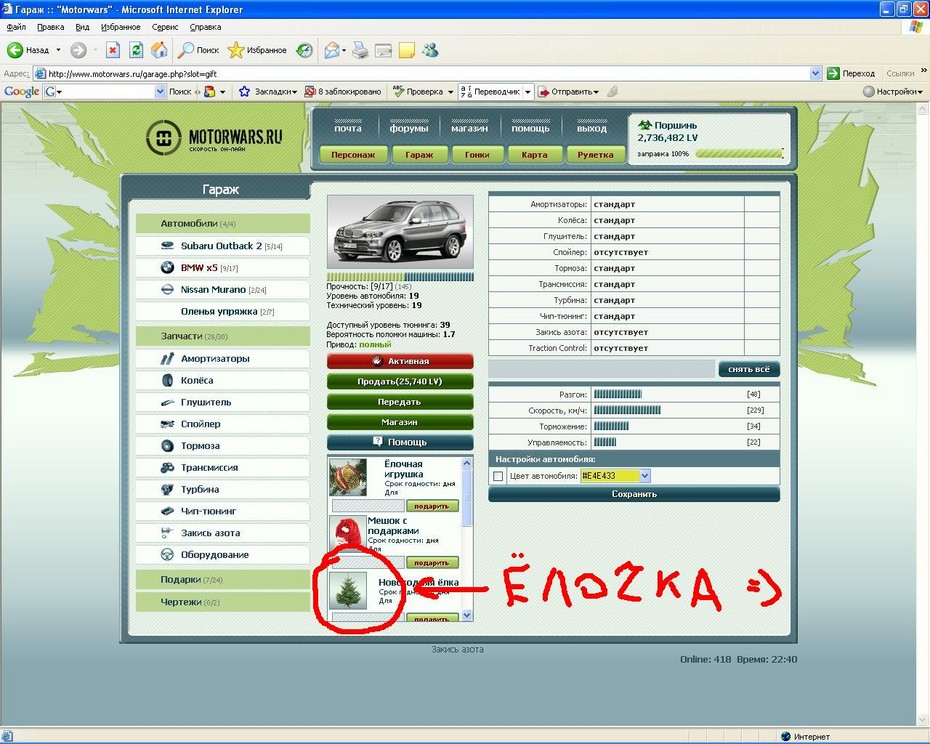Open the Рулетка tab
This screenshot has height=744, width=930.
(x=595, y=155)
